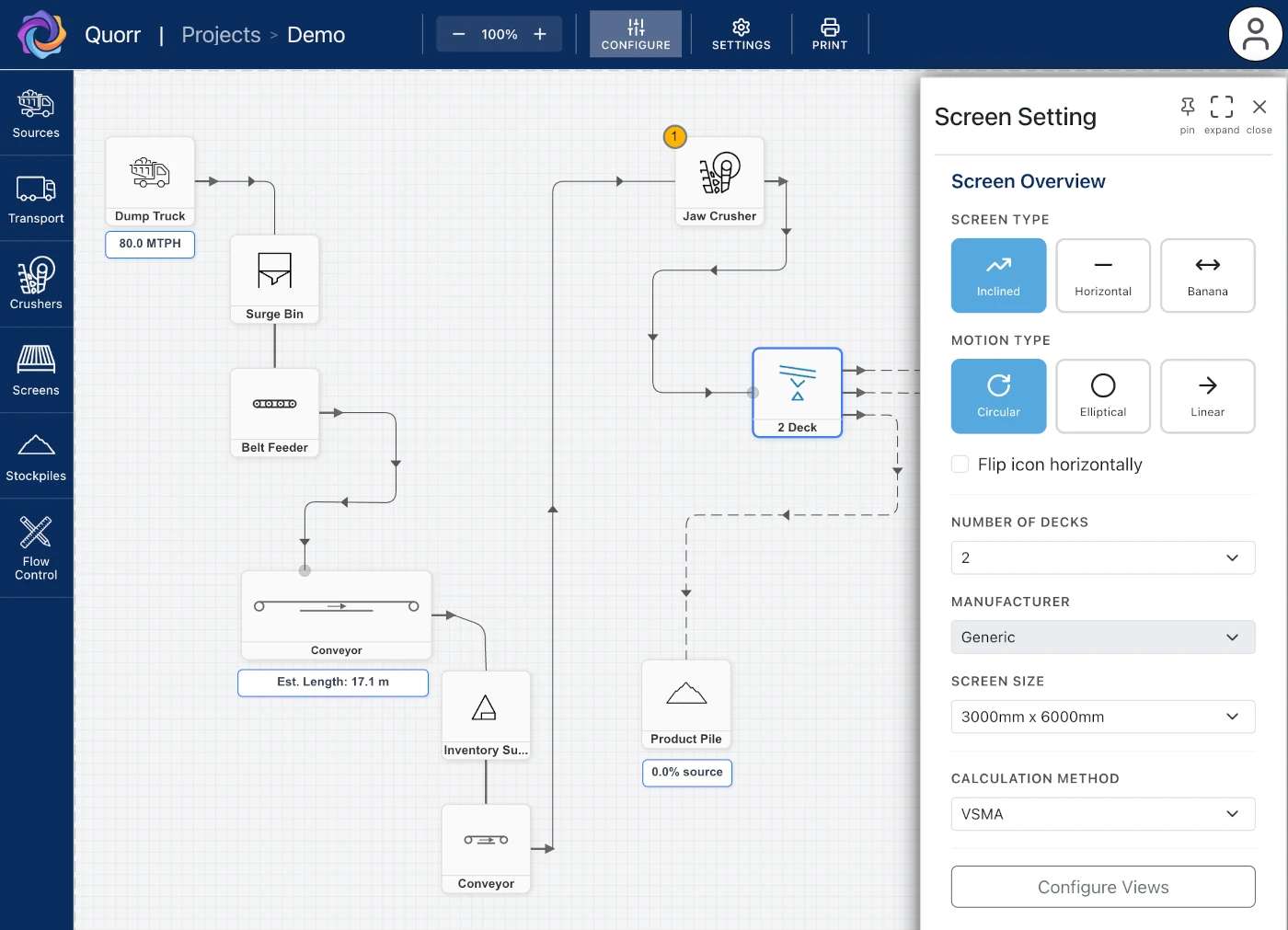Screen dimensions: 1288x930
Task: Open the Transport sidebar category
Action: pos(36,199)
